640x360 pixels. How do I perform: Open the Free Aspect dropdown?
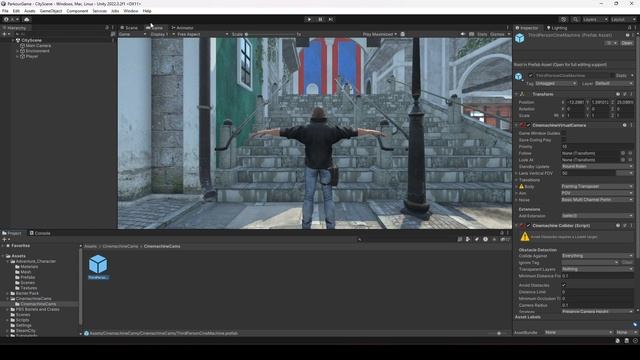202,34
